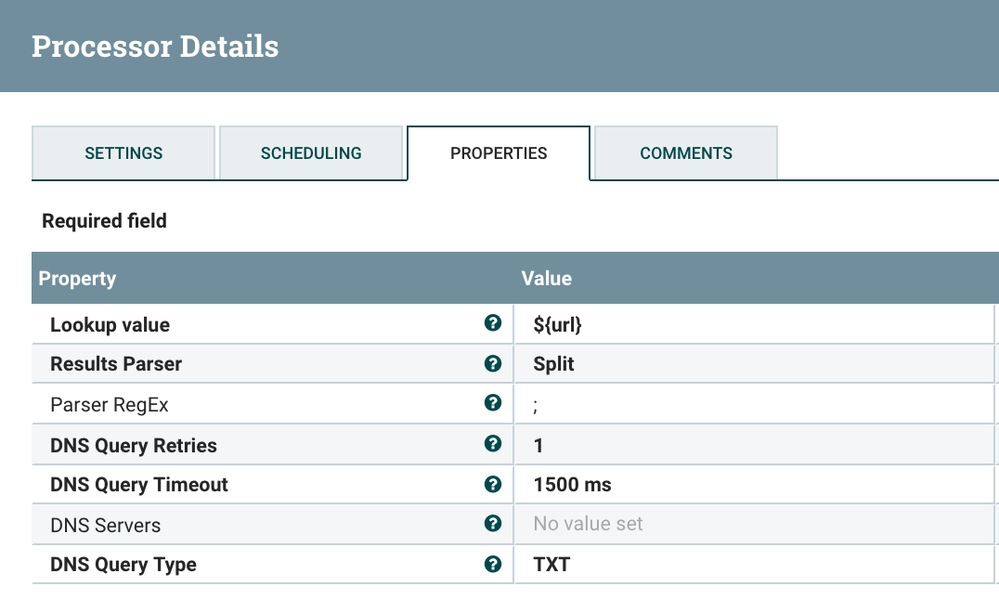Open help for DNS Query Retries
The width and height of the screenshot is (999, 602).
pos(492,444)
